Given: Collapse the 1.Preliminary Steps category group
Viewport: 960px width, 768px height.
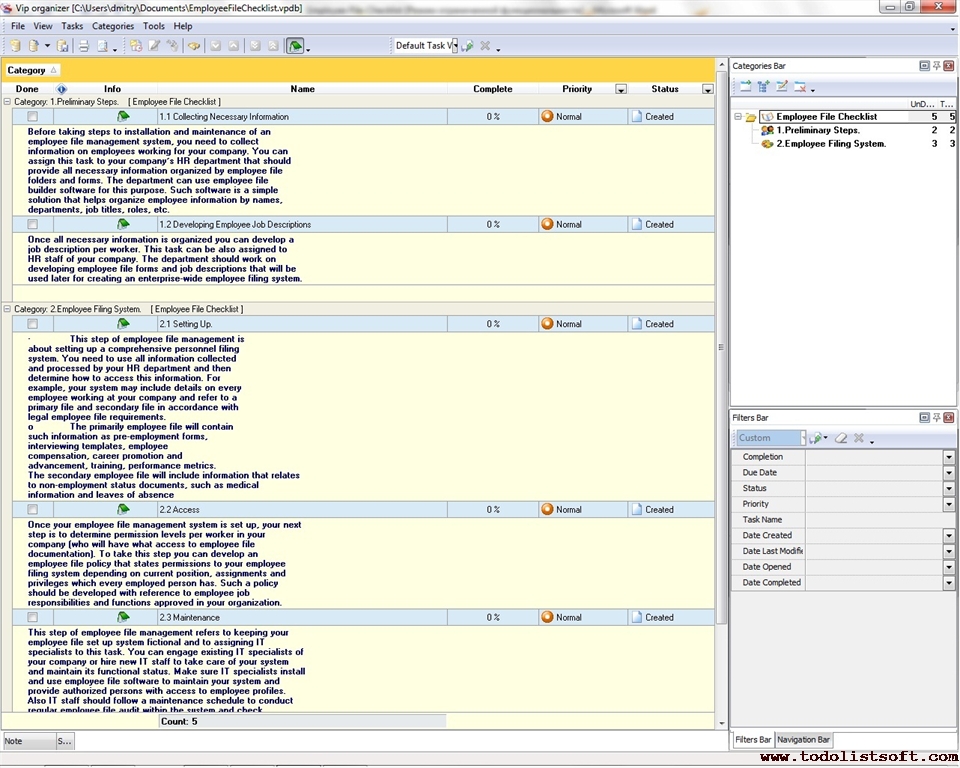Looking at the screenshot, I should (x=8, y=102).
